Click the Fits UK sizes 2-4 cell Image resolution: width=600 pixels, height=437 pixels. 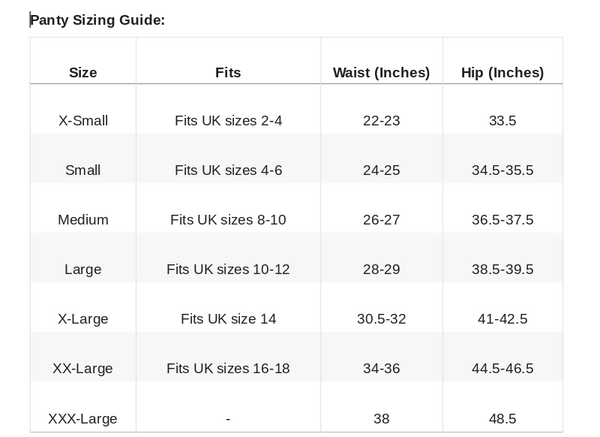pos(228,121)
